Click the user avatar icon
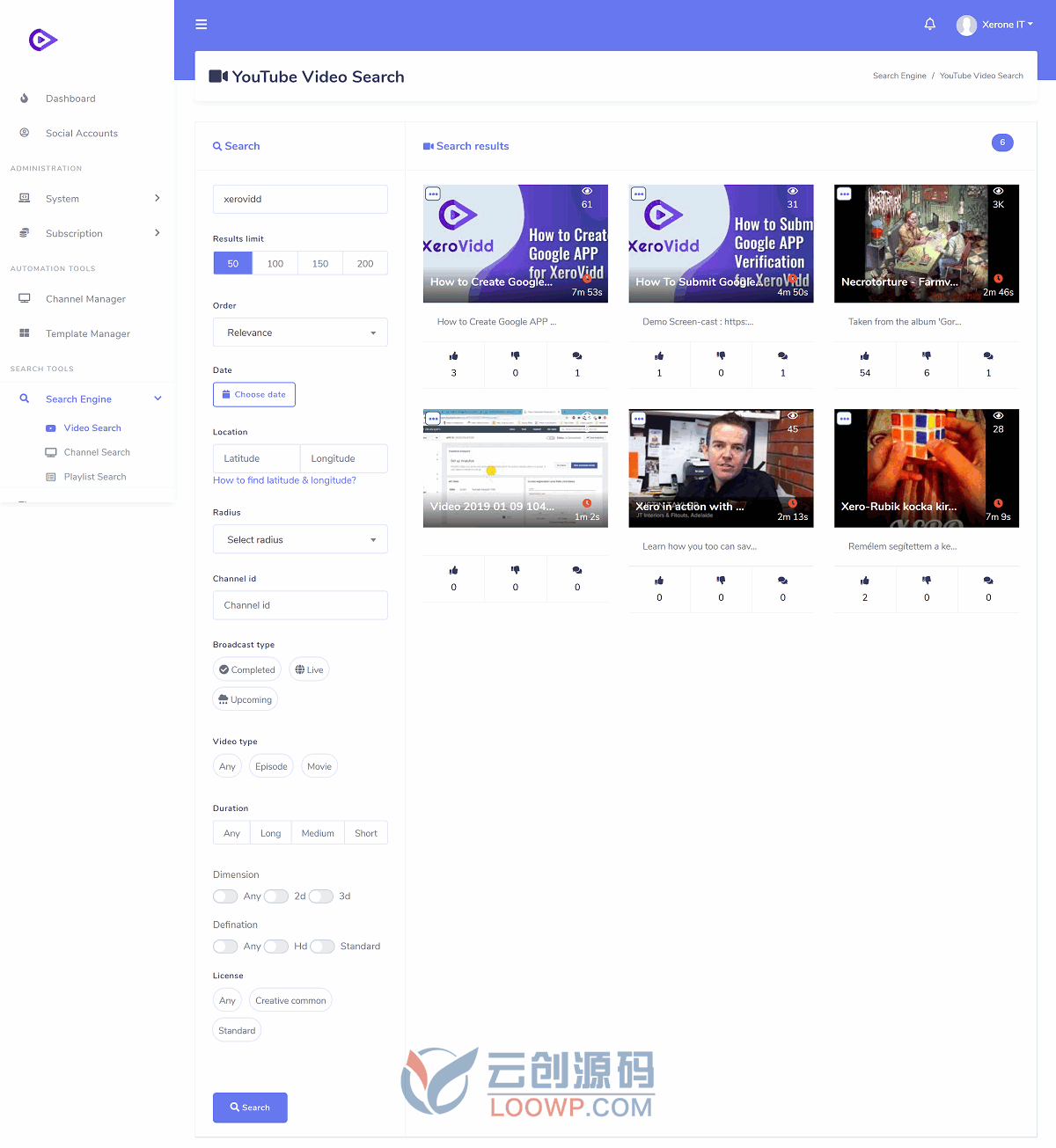This screenshot has height=1148, width=1056. [x=966, y=25]
